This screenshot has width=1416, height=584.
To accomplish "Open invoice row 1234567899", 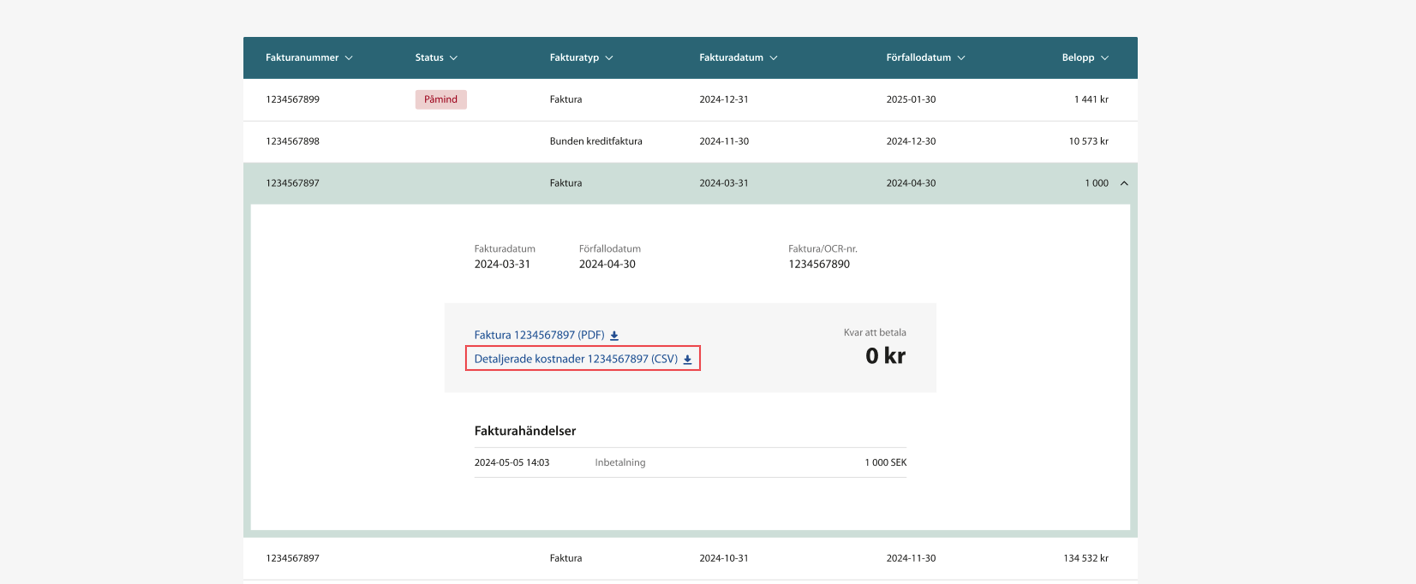I will [x=292, y=100].
